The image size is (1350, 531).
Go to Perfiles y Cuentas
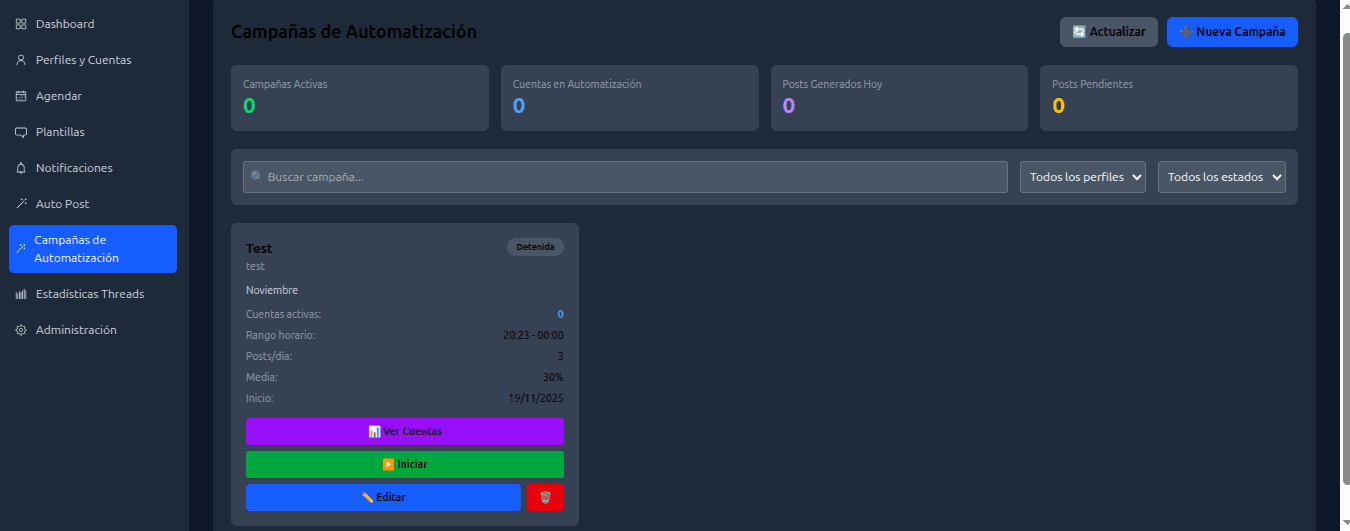click(93, 60)
